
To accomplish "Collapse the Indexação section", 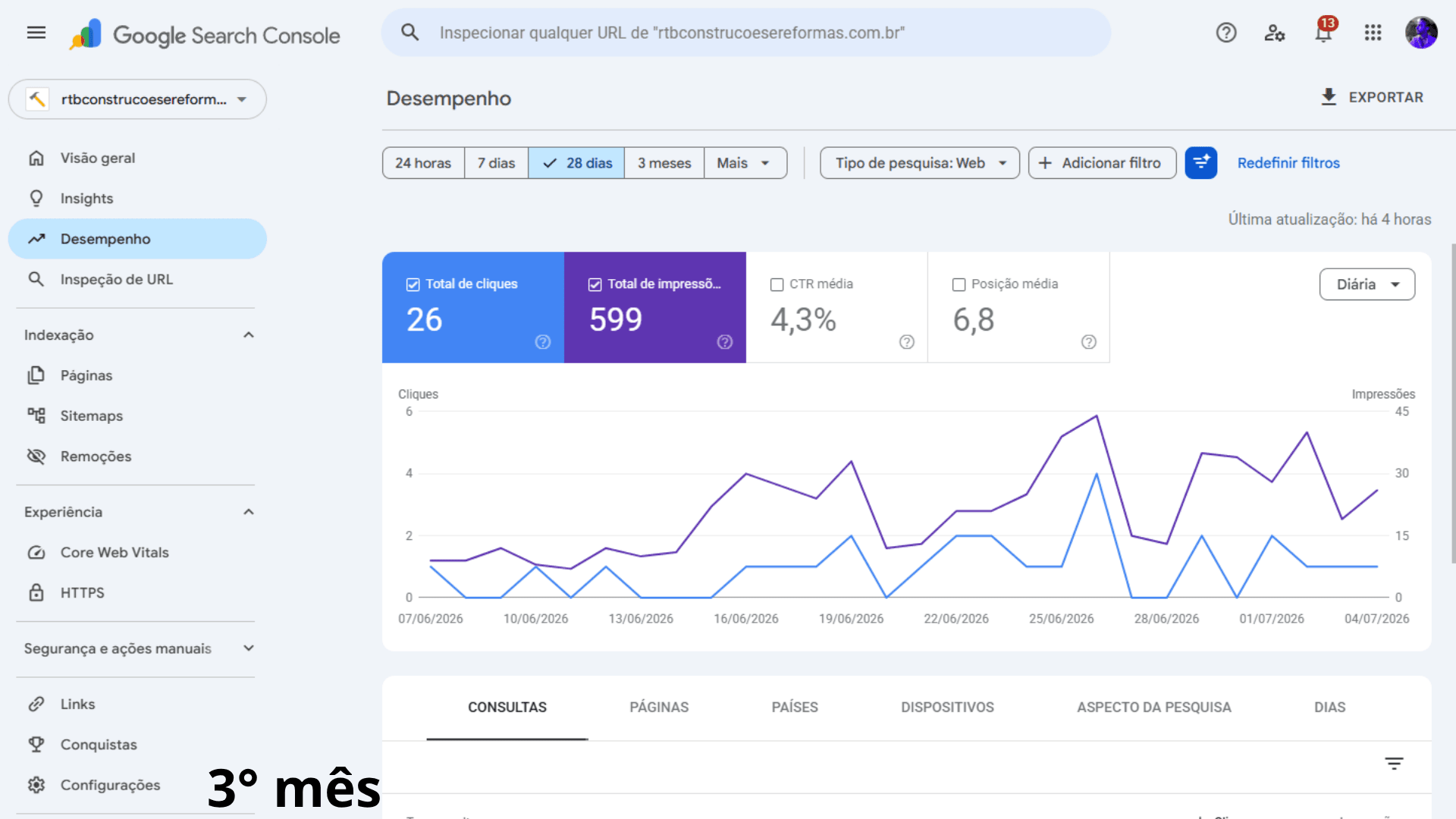I will coord(249,335).
